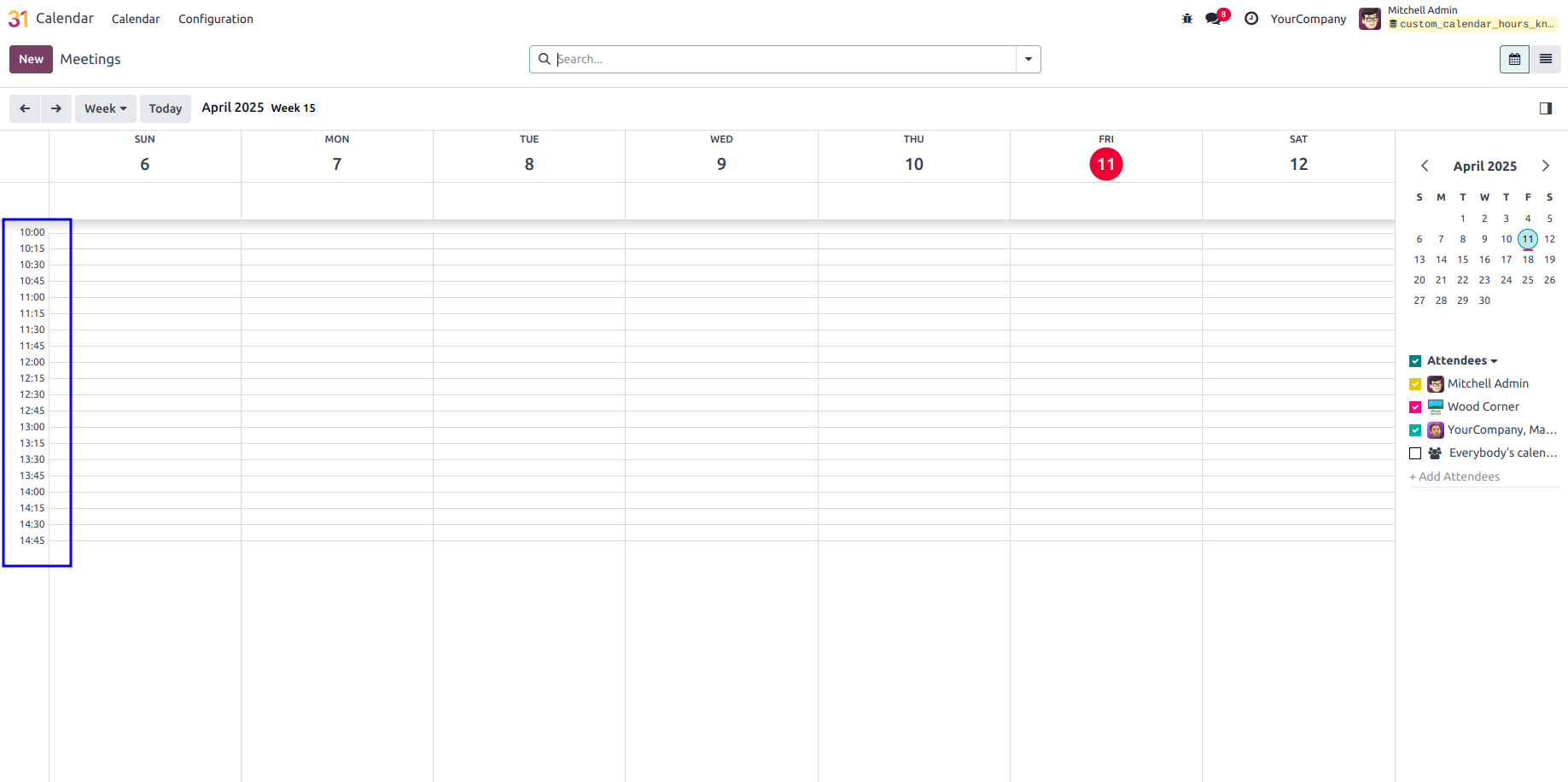Show previous month in mini calendar
This screenshot has width=1568, height=782.
pyautogui.click(x=1425, y=166)
